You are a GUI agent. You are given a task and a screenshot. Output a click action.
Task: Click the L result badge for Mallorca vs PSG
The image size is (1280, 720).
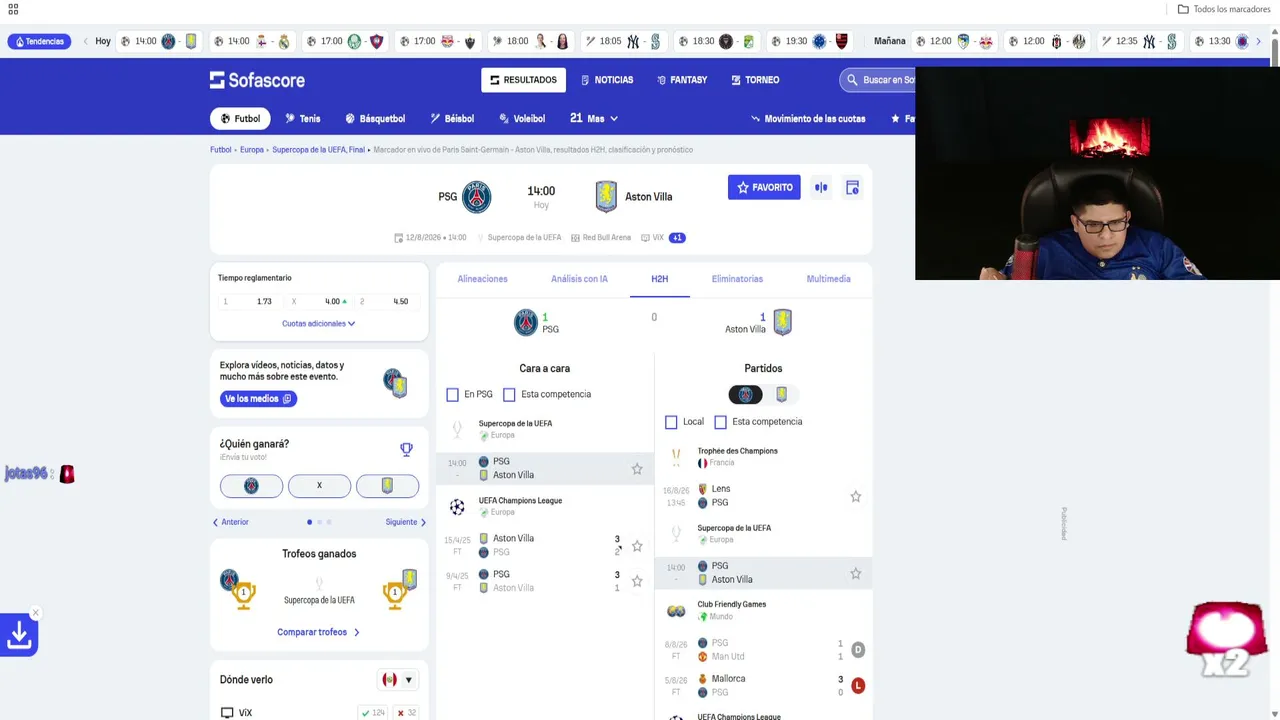pyautogui.click(x=857, y=686)
